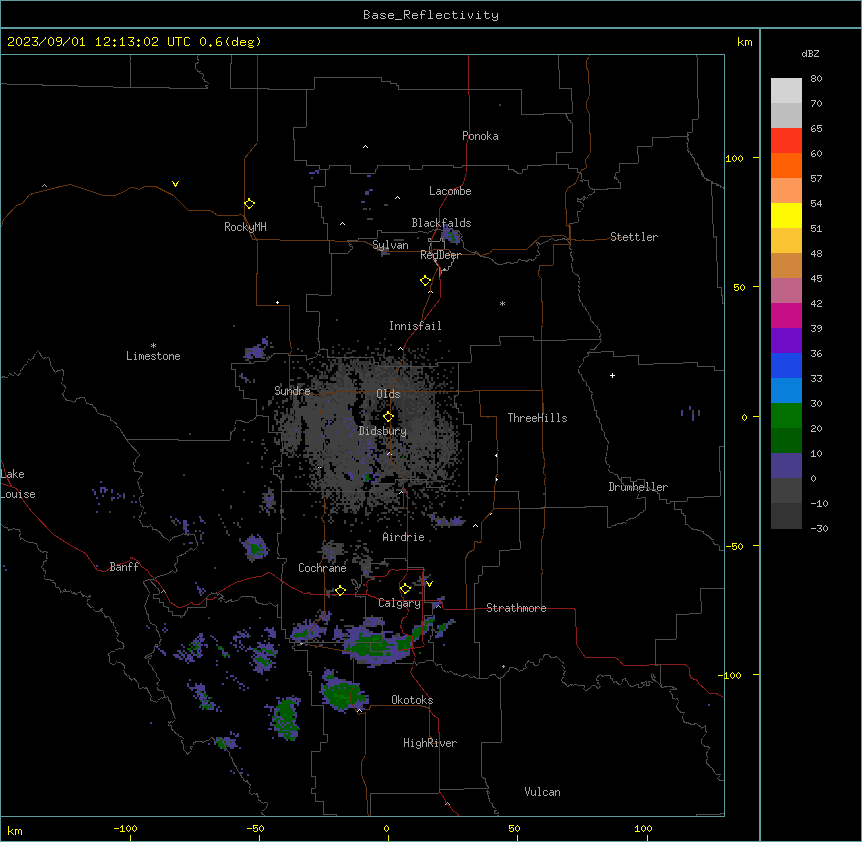The width and height of the screenshot is (862, 842).
Task: Click the dBZ legend heading
Action: point(810,53)
